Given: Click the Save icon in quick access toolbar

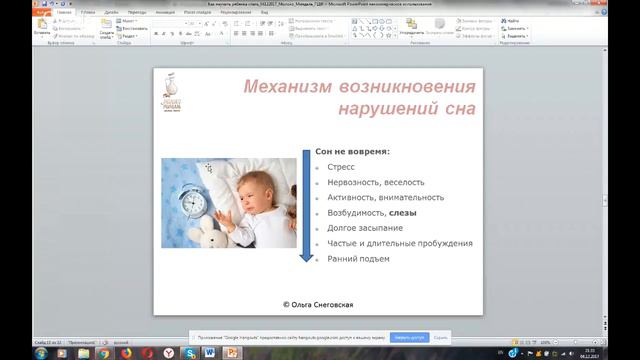Looking at the screenshot, I should point(44,4).
